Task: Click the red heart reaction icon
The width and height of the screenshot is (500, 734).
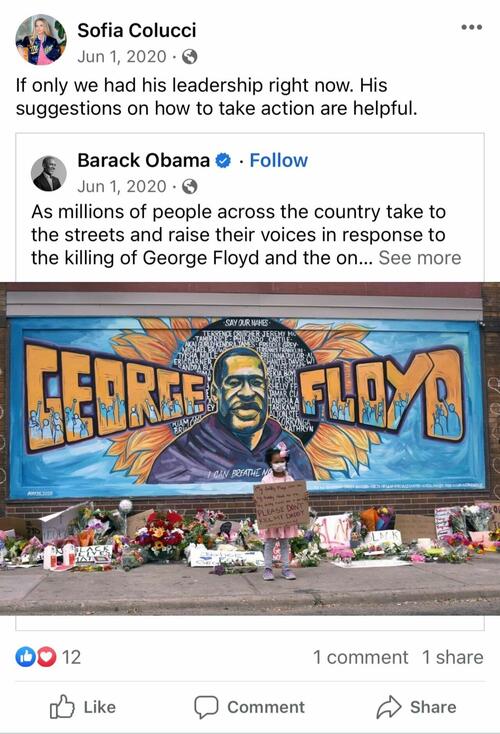Action: (46, 657)
